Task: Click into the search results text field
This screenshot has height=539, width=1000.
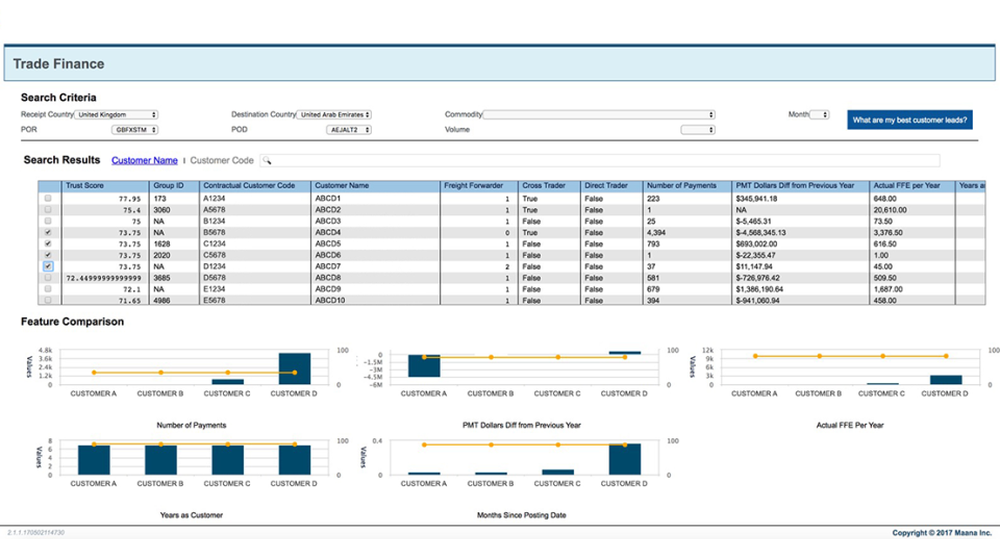Action: click(600, 161)
